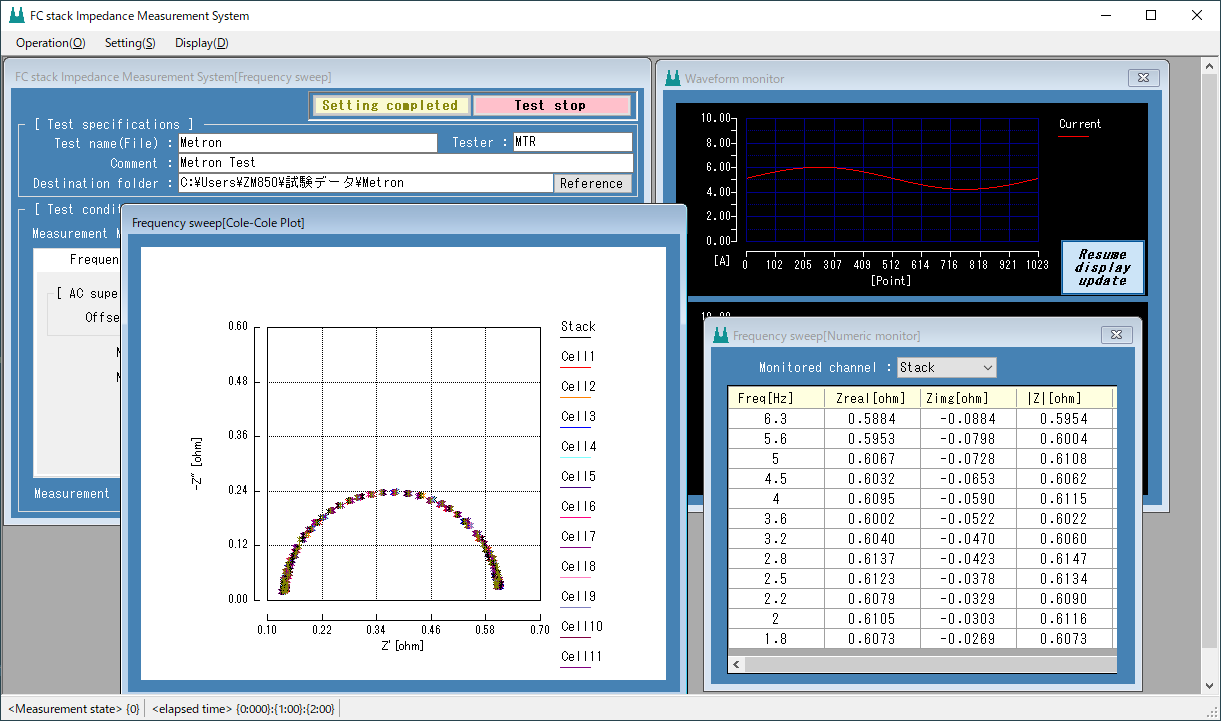Click the Zimg[ohm] column header

[x=968, y=398]
